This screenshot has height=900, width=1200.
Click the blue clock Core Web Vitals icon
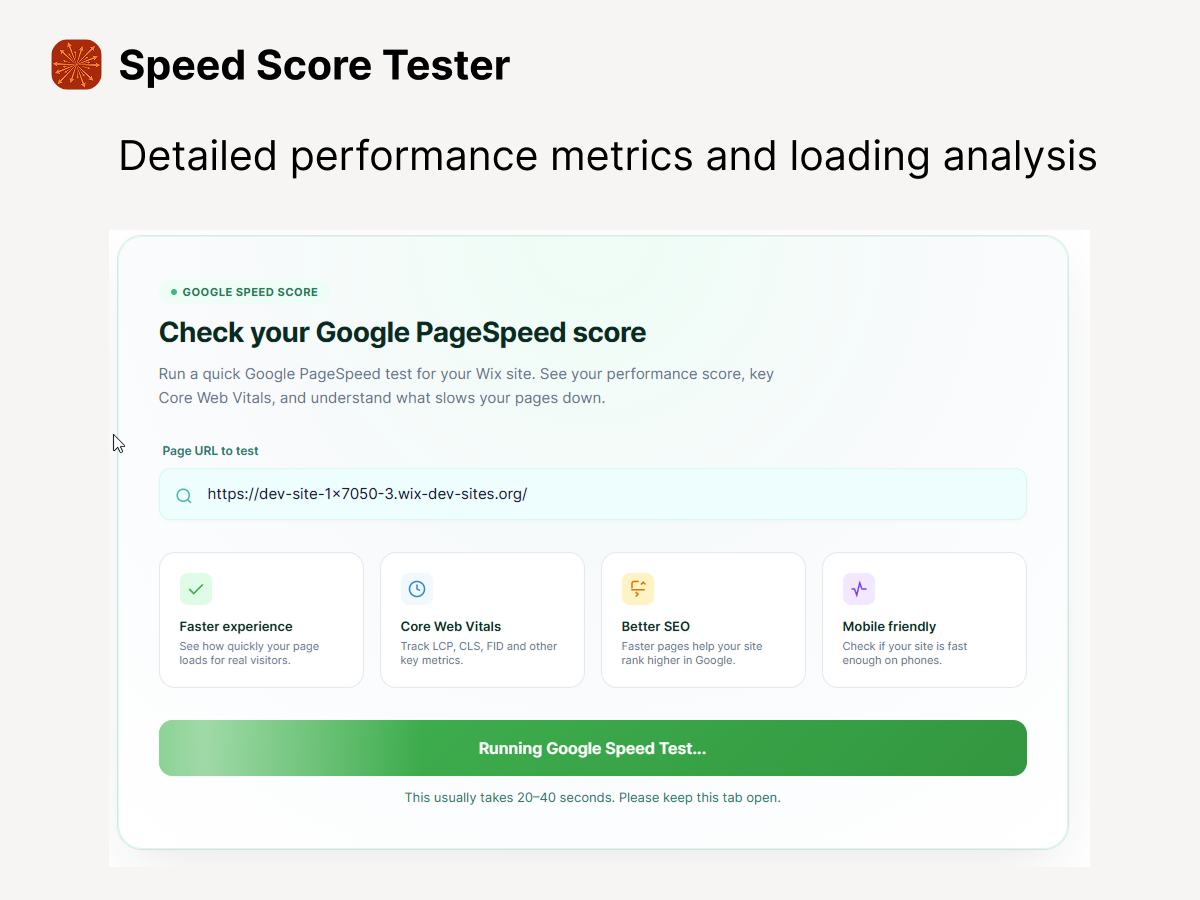417,589
